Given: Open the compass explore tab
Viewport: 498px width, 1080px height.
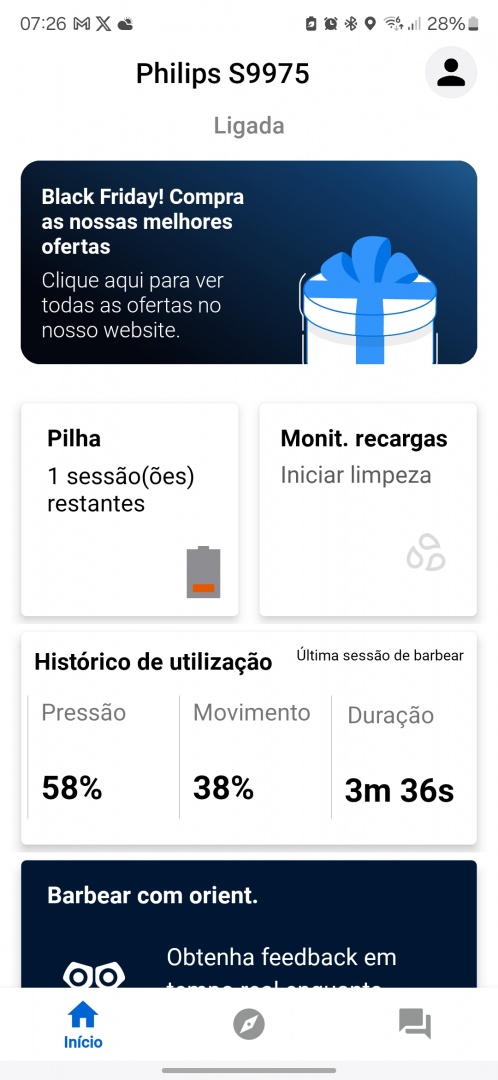Looking at the screenshot, I should [x=249, y=1024].
